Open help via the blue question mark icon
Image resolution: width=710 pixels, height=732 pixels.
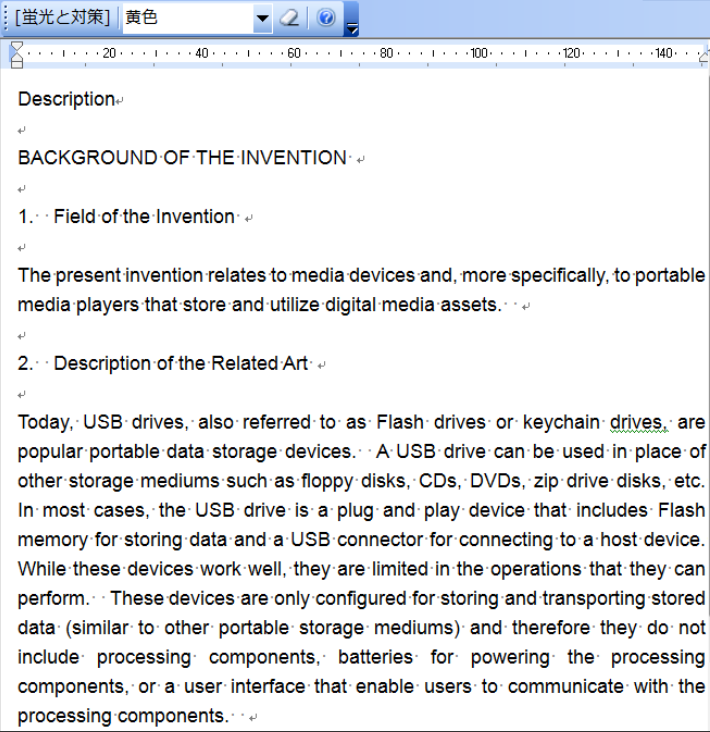point(325,18)
